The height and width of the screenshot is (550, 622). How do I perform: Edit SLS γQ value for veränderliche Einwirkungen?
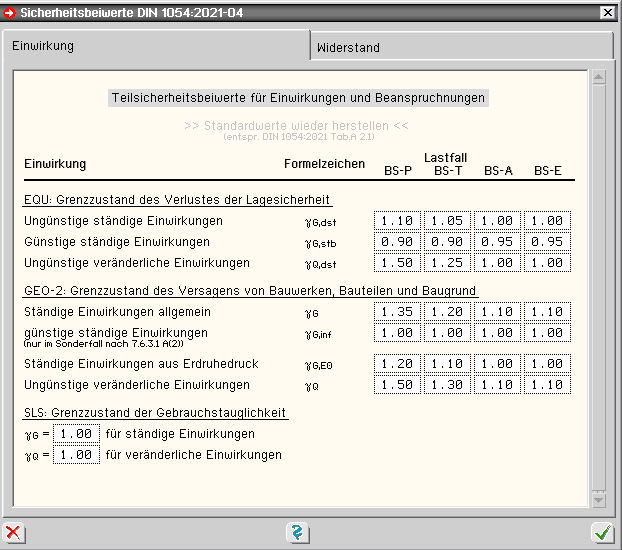(76, 455)
